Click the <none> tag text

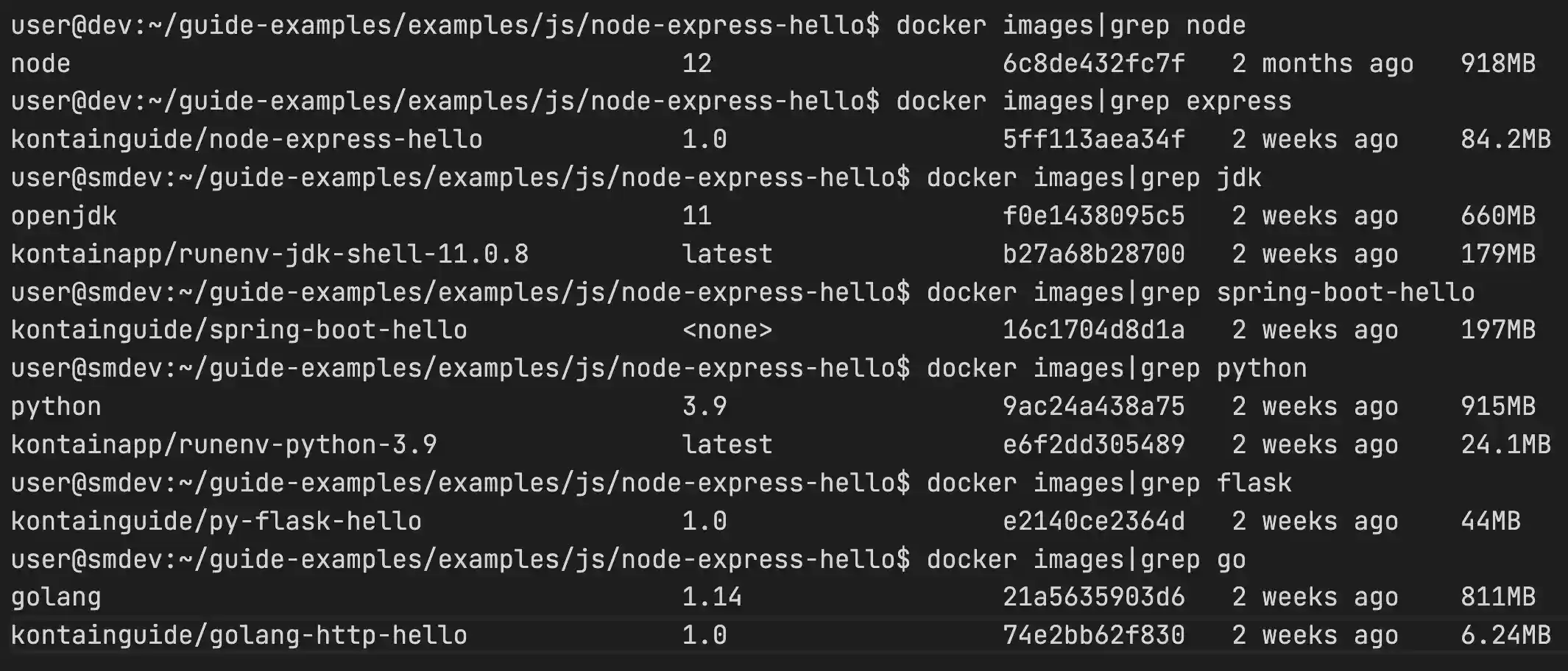tap(727, 330)
